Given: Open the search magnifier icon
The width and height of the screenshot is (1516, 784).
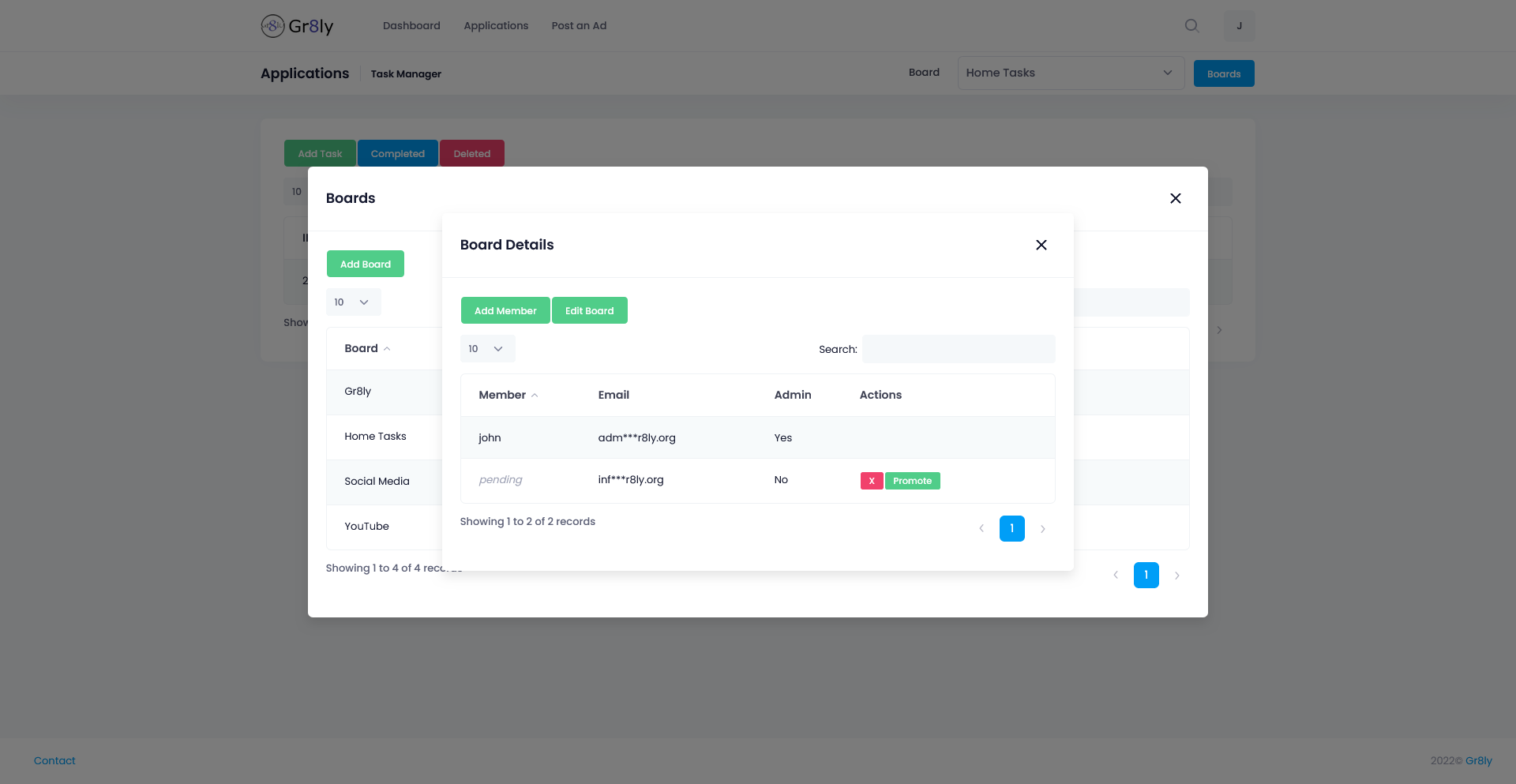Looking at the screenshot, I should 1191,25.
